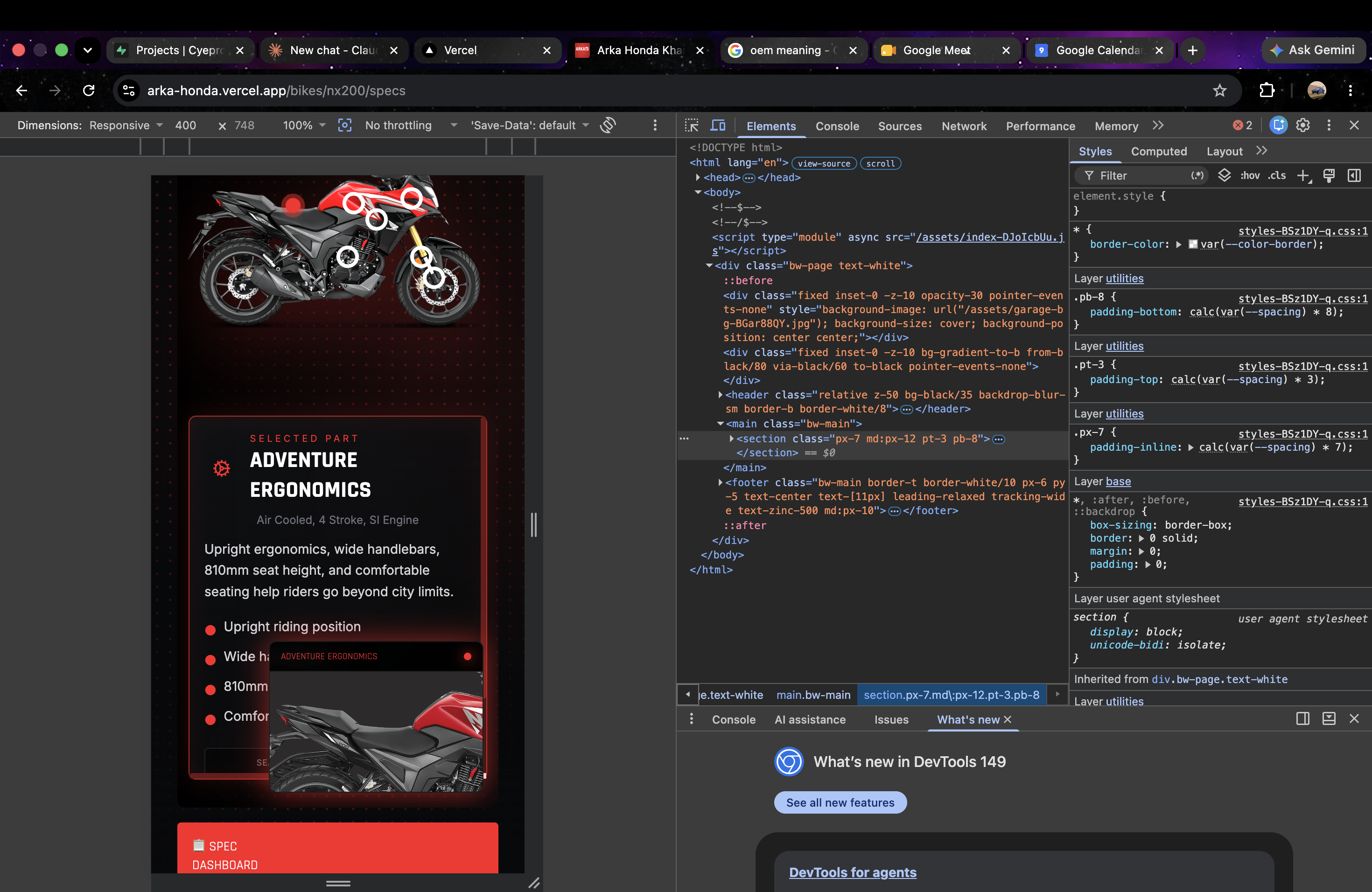
Task: Open the 100% zoom dropdown
Action: 304,125
